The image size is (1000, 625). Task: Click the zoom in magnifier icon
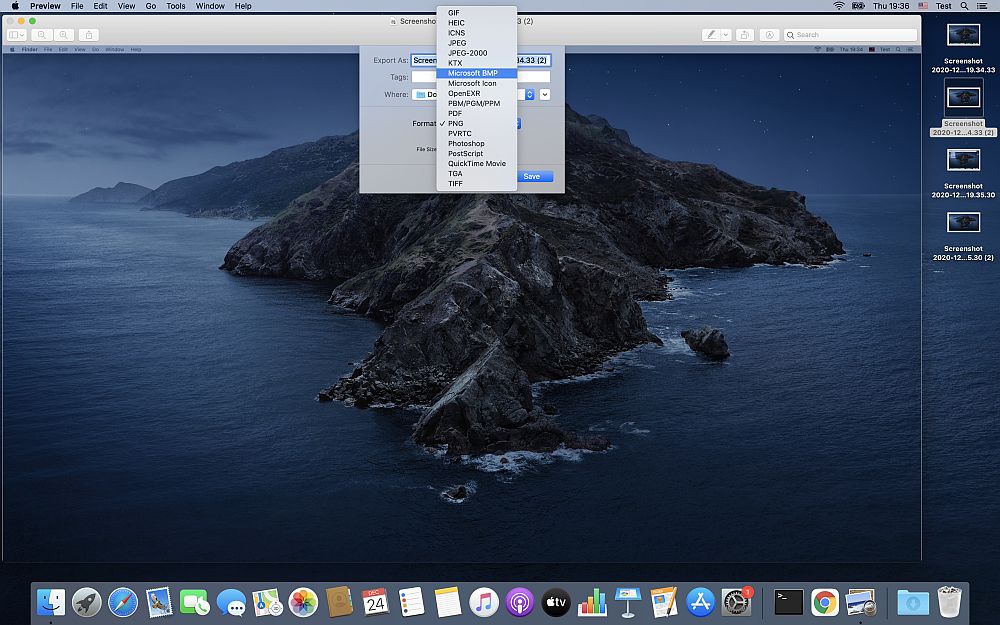pos(65,34)
